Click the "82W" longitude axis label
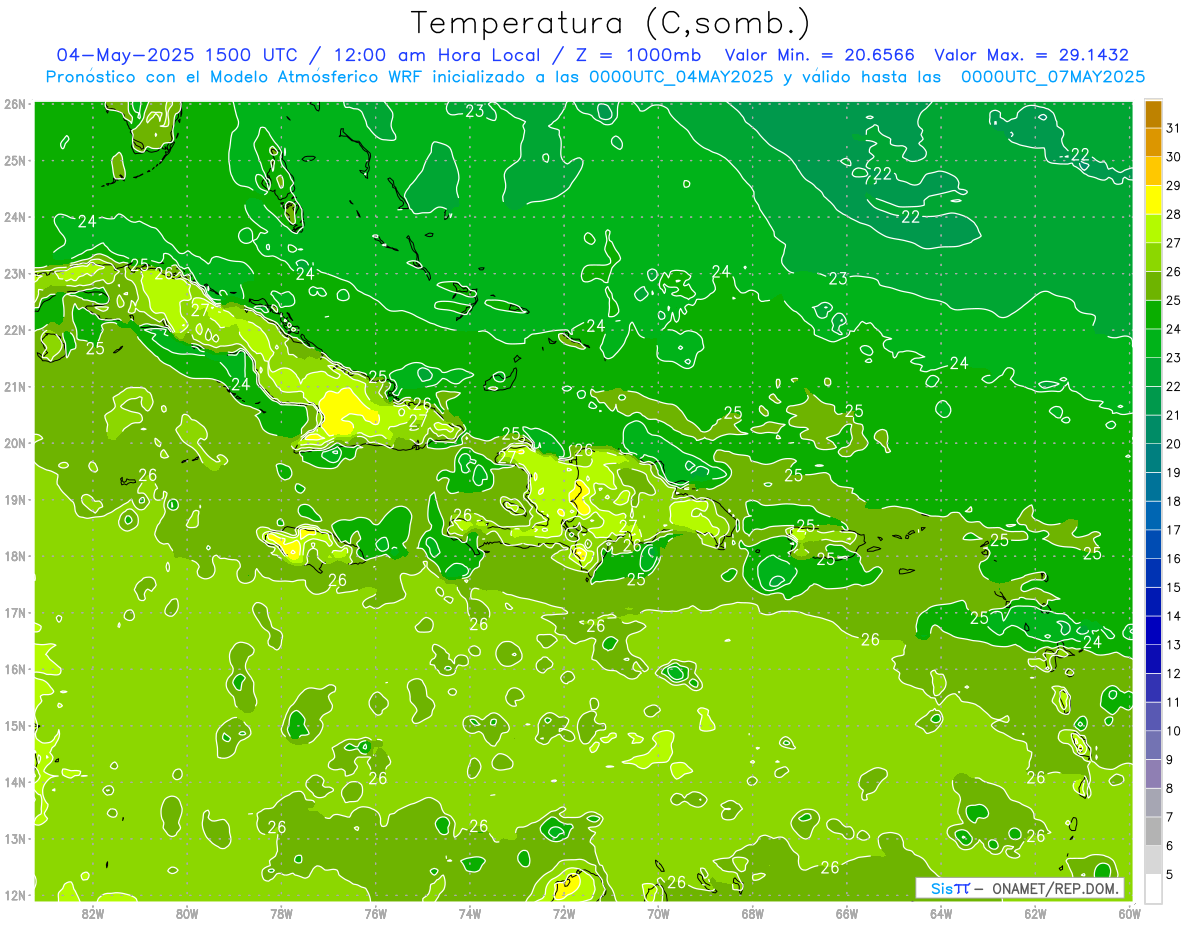 click(x=92, y=913)
